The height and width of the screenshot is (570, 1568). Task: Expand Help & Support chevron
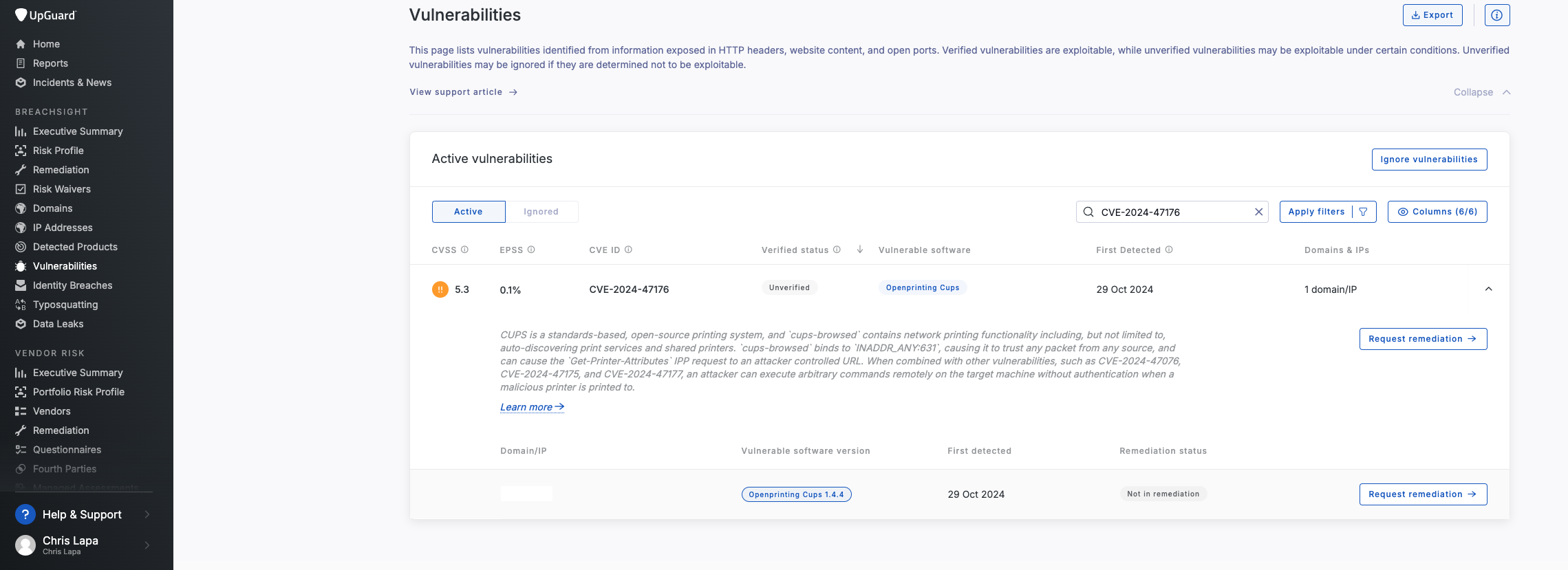[x=147, y=514]
